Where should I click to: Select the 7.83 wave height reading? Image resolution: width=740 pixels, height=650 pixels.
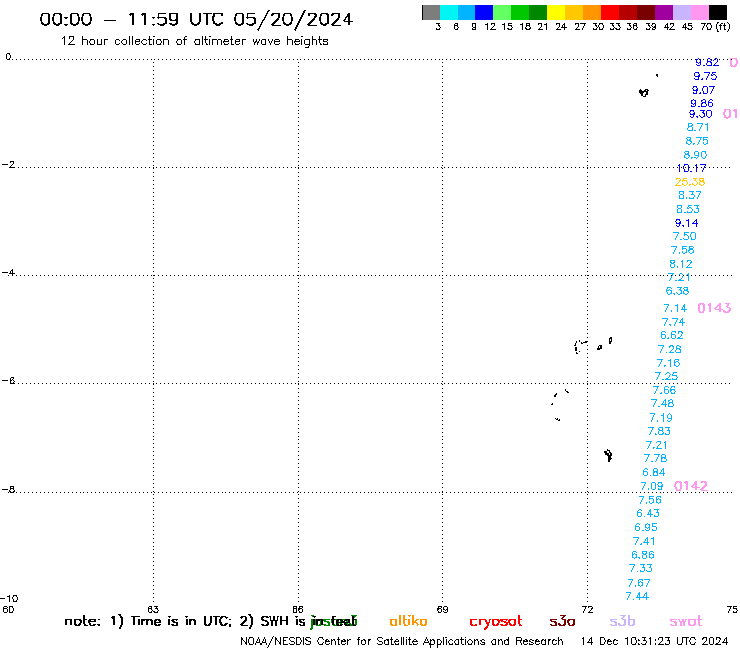[x=659, y=431]
